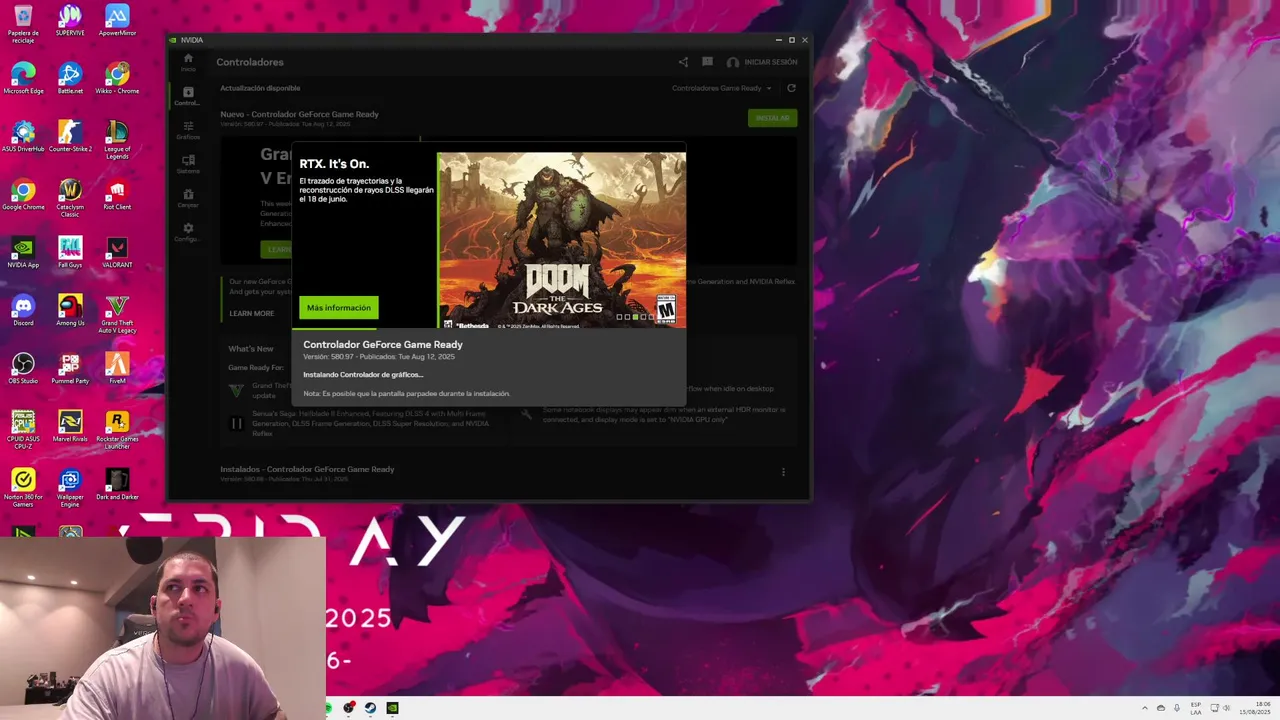The image size is (1280, 720).
Task: Open Marvel Rivals desktop shortcut
Action: pos(70,427)
